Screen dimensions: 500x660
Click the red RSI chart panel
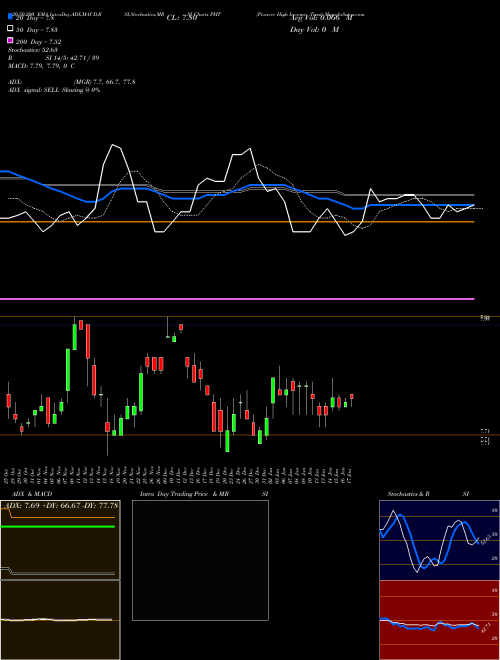pyautogui.click(x=439, y=620)
